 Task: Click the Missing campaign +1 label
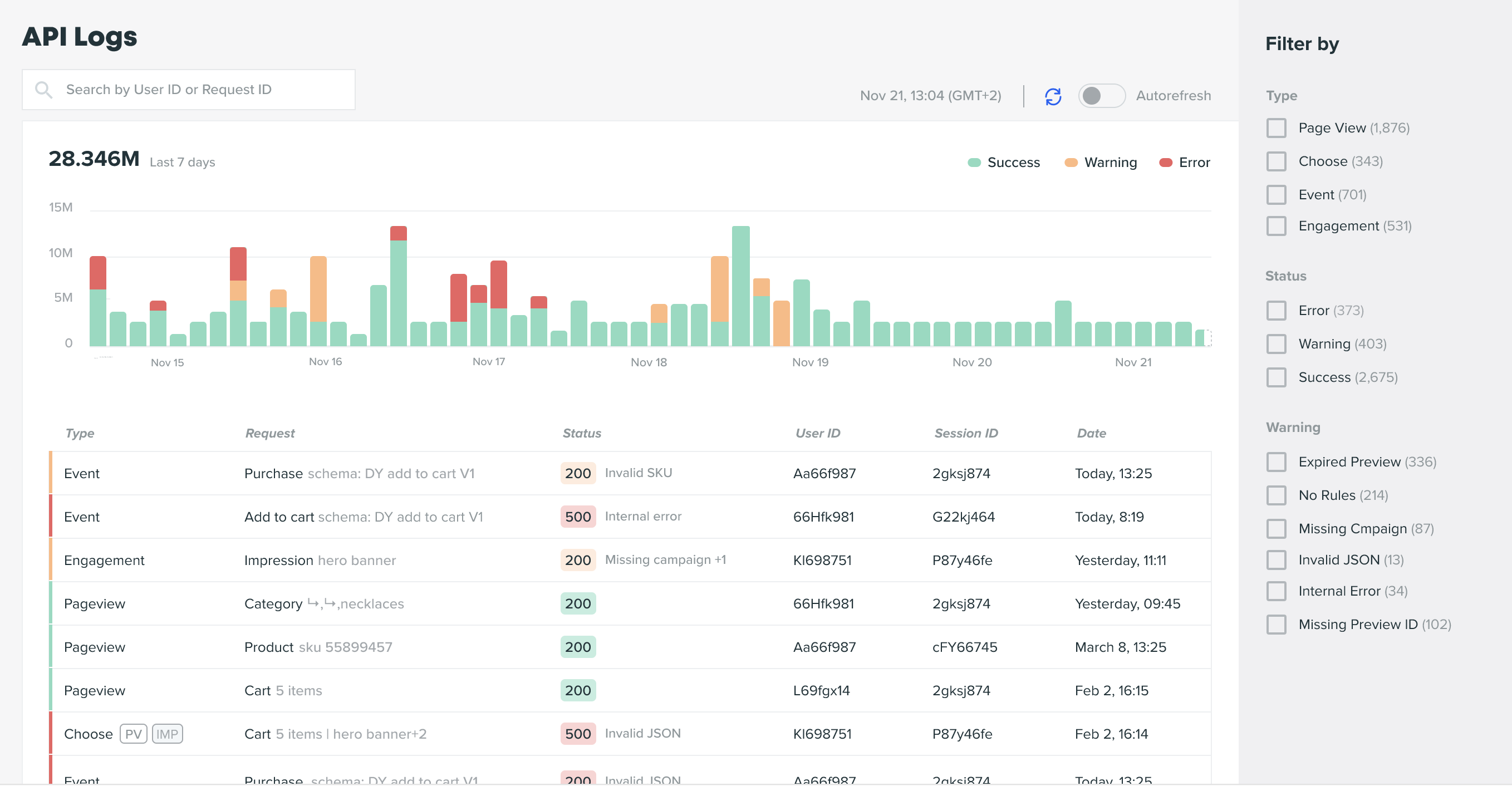pos(665,559)
